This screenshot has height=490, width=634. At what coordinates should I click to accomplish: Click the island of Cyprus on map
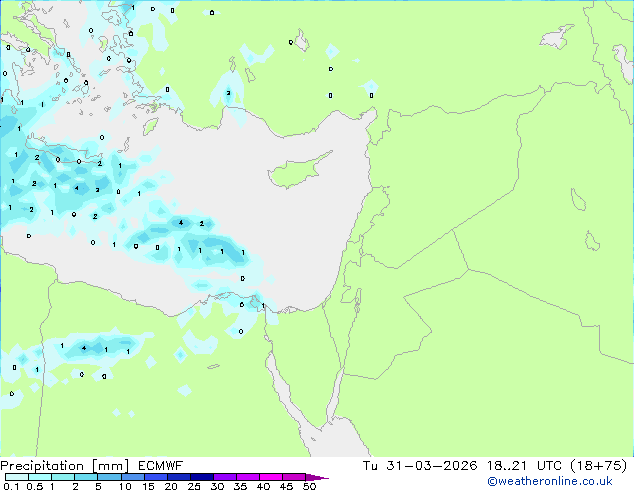pyautogui.click(x=297, y=172)
